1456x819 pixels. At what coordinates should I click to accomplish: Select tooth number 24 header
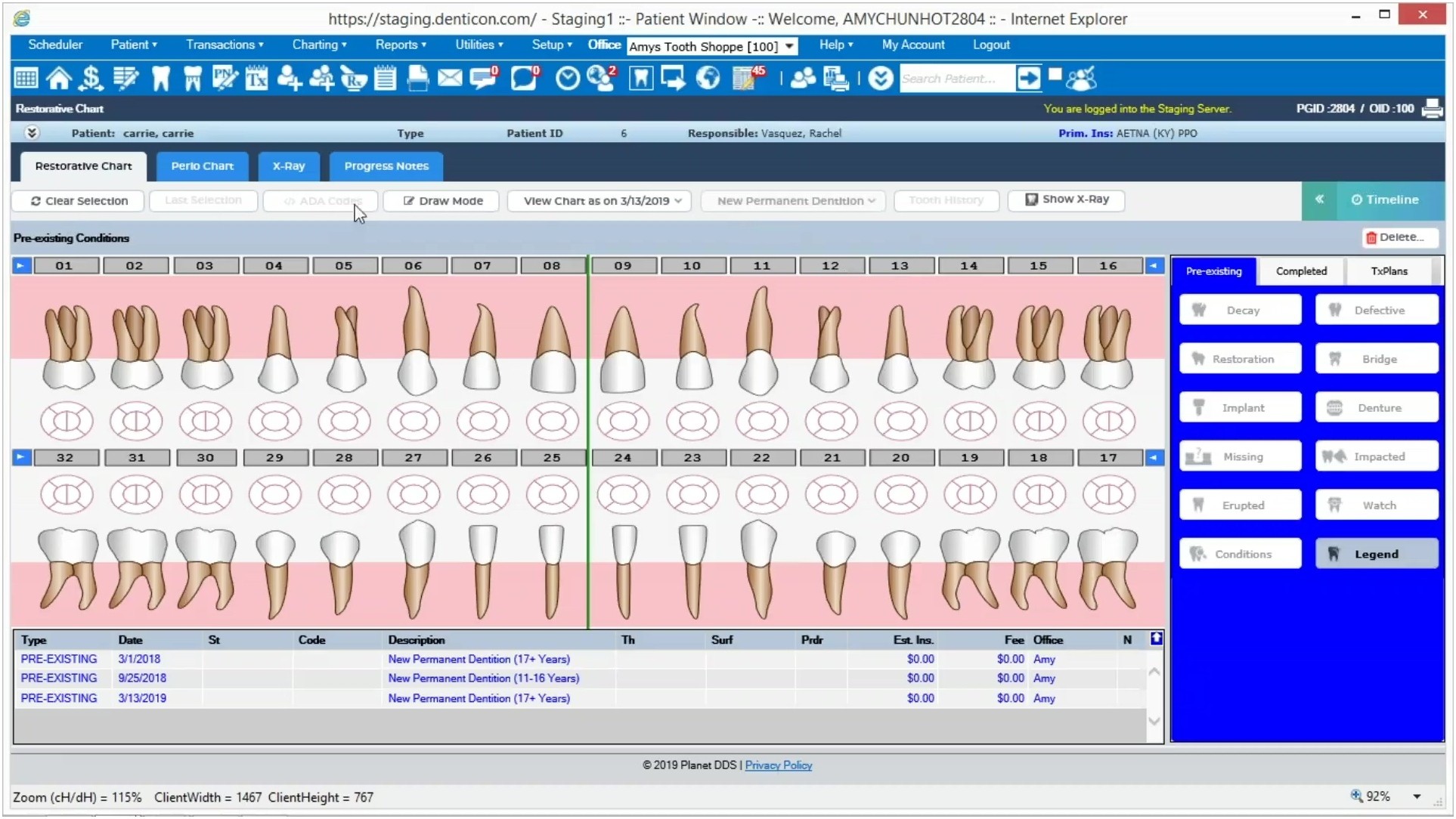(x=624, y=458)
